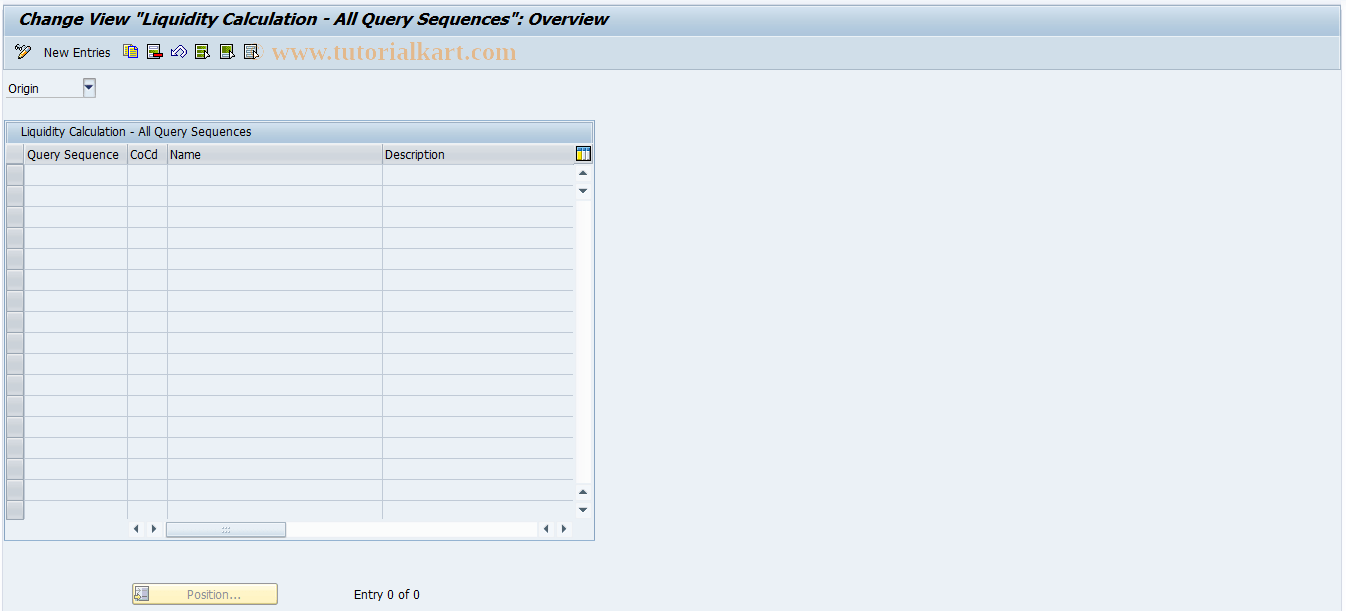Select the first row selection box
1346x611 pixels.
click(14, 173)
